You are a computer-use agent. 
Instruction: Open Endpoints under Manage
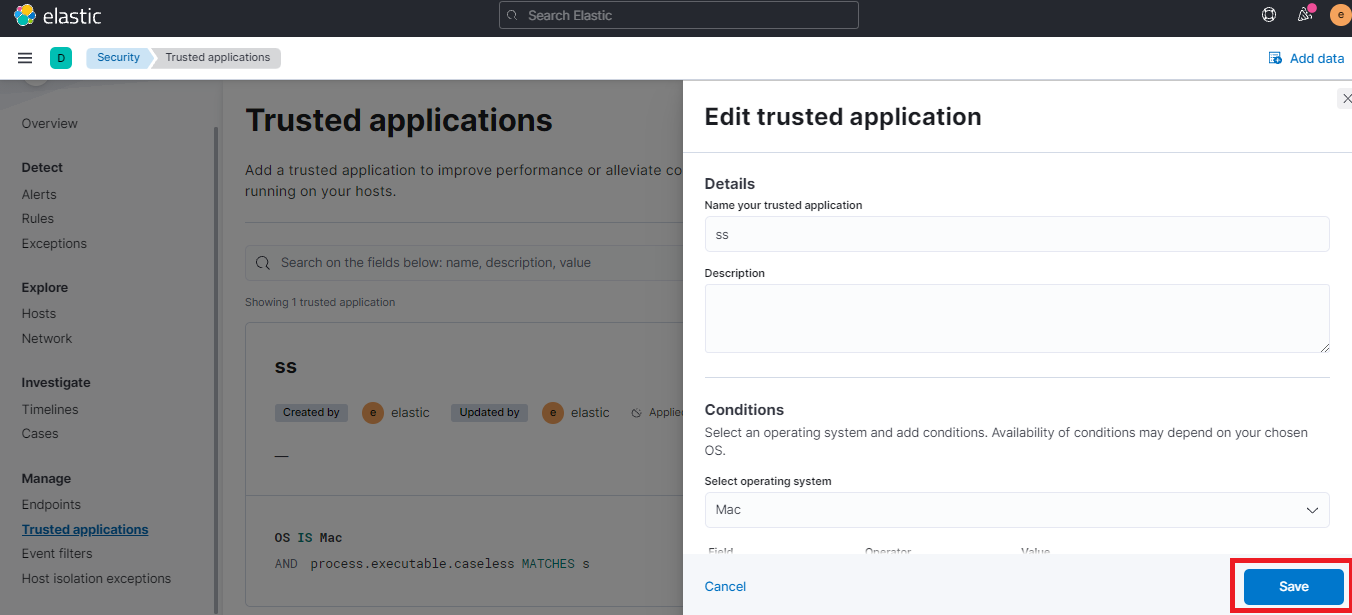(50, 504)
